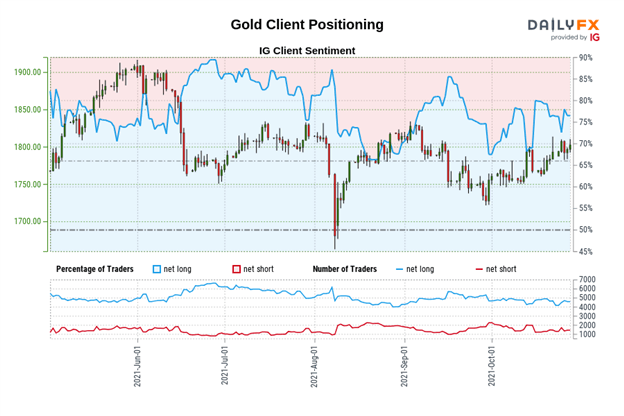Click the 2021-Jul-01 date label
The width and height of the screenshot is (624, 416).
[225, 365]
